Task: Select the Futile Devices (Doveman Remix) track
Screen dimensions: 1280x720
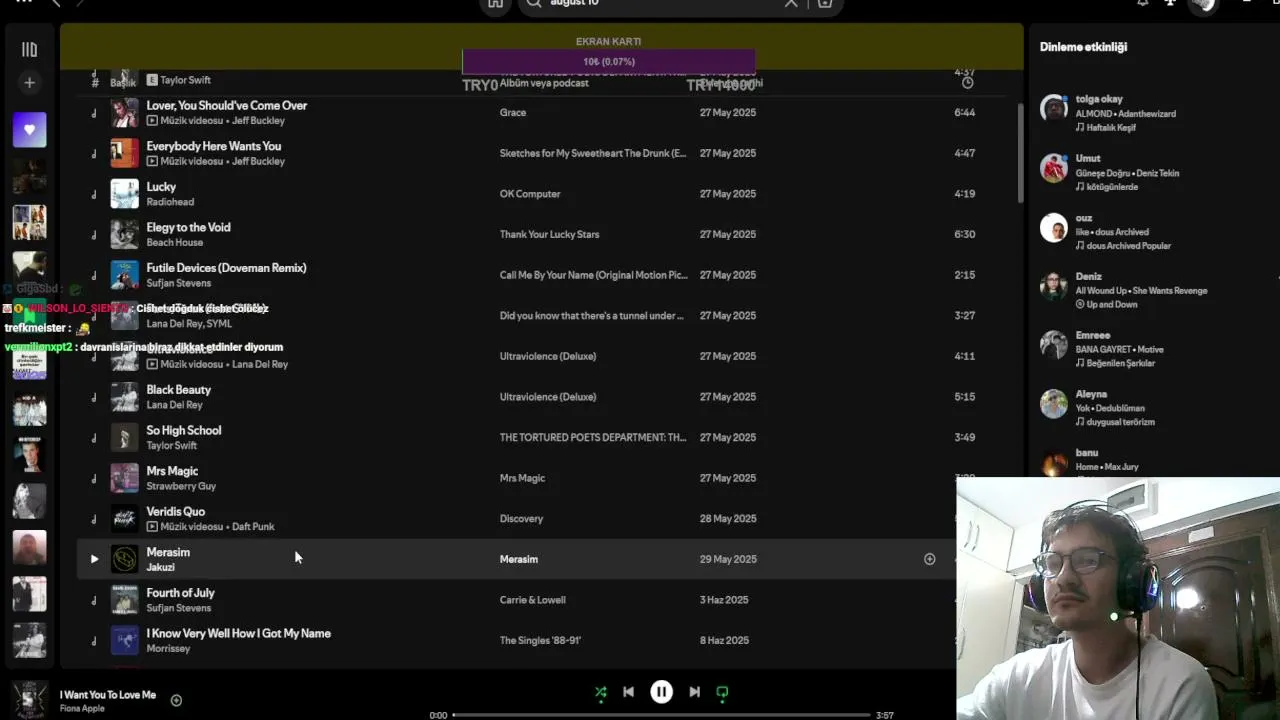Action: pyautogui.click(x=227, y=268)
